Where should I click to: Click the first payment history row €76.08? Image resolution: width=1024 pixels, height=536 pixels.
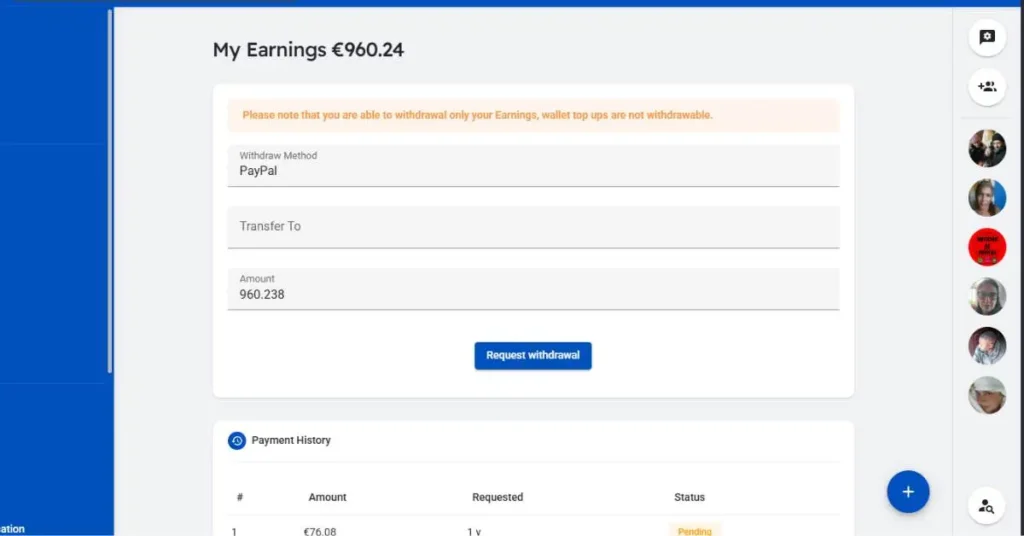pyautogui.click(x=533, y=530)
